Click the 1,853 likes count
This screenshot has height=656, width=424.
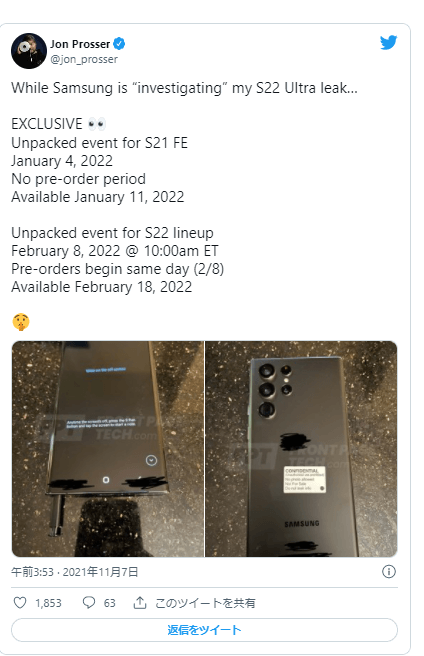[48, 603]
